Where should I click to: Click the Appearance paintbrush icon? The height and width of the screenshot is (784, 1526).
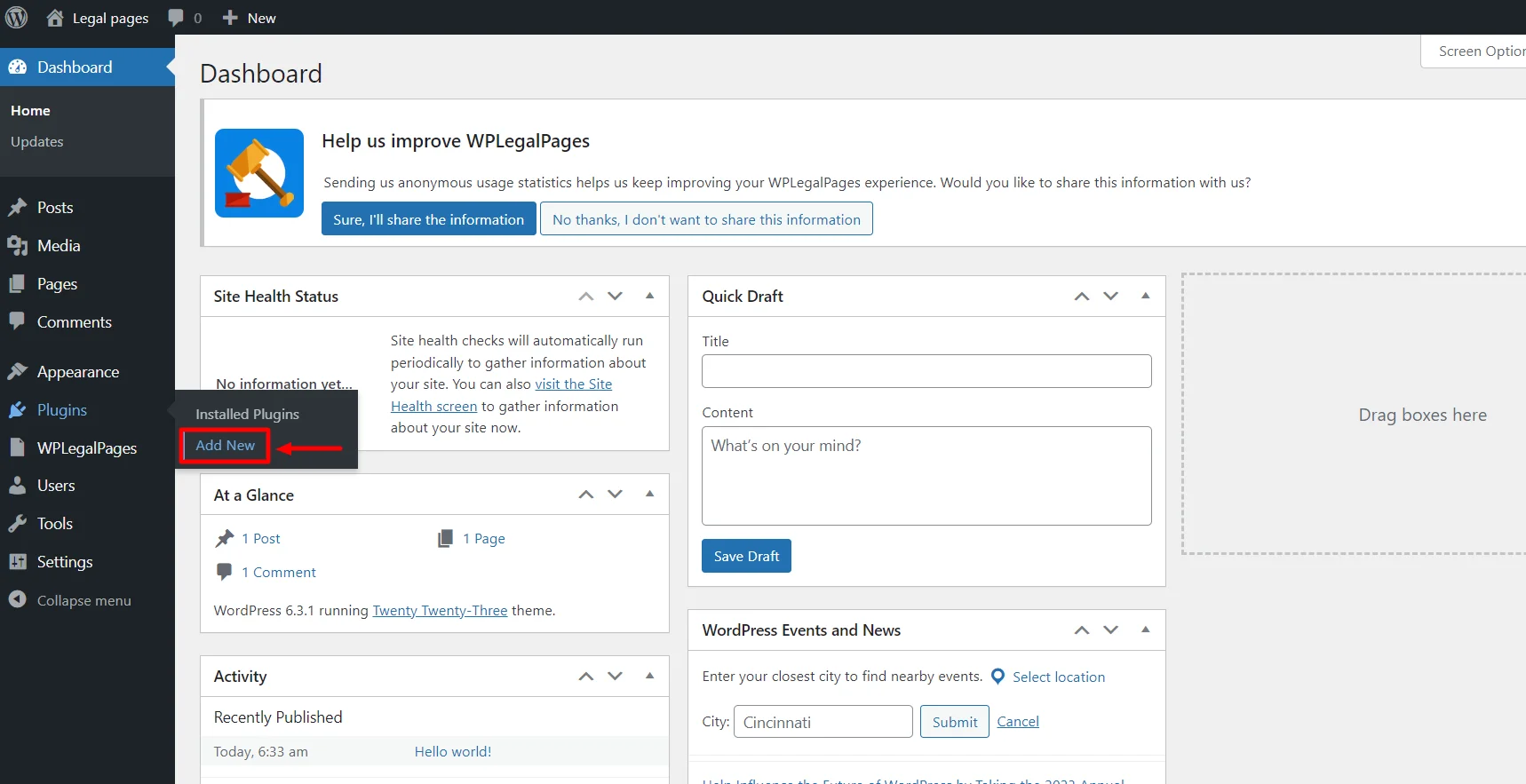click(18, 372)
